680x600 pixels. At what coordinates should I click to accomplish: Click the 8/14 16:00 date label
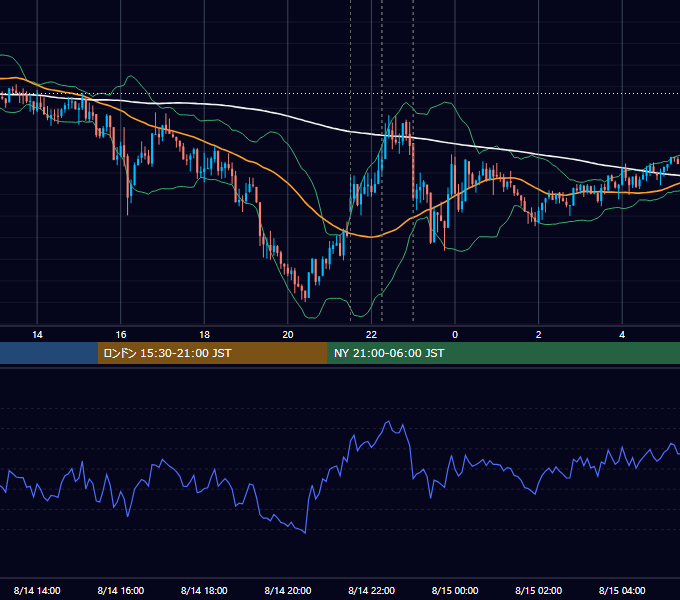pyautogui.click(x=121, y=590)
